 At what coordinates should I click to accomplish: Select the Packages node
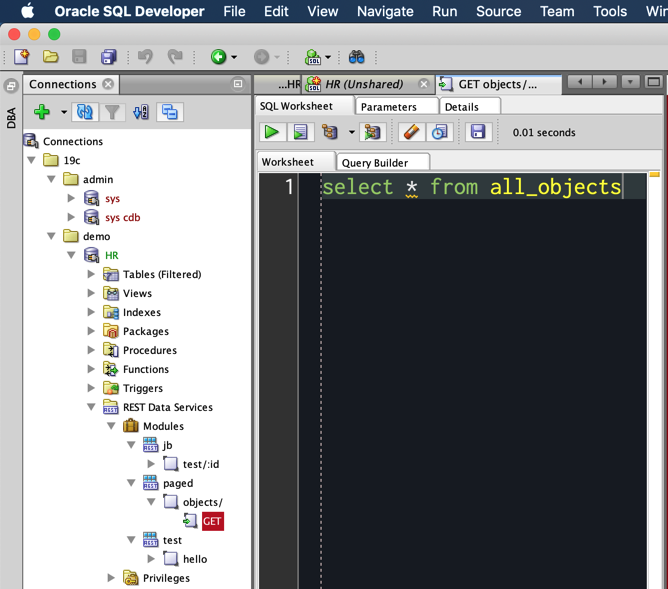tap(146, 331)
